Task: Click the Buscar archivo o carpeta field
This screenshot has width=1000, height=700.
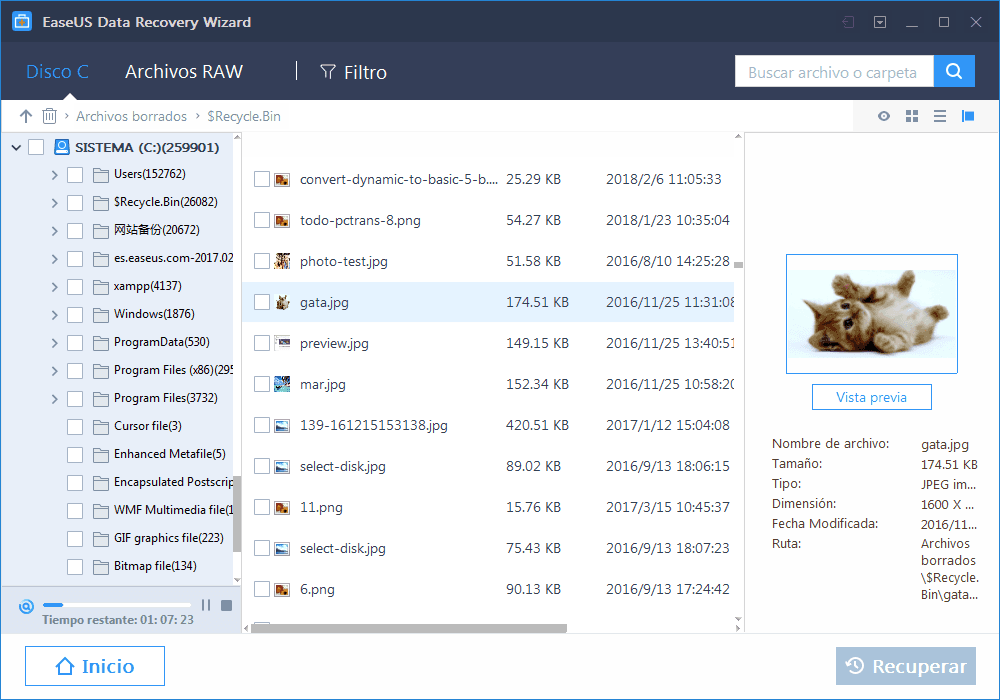Action: pos(834,71)
